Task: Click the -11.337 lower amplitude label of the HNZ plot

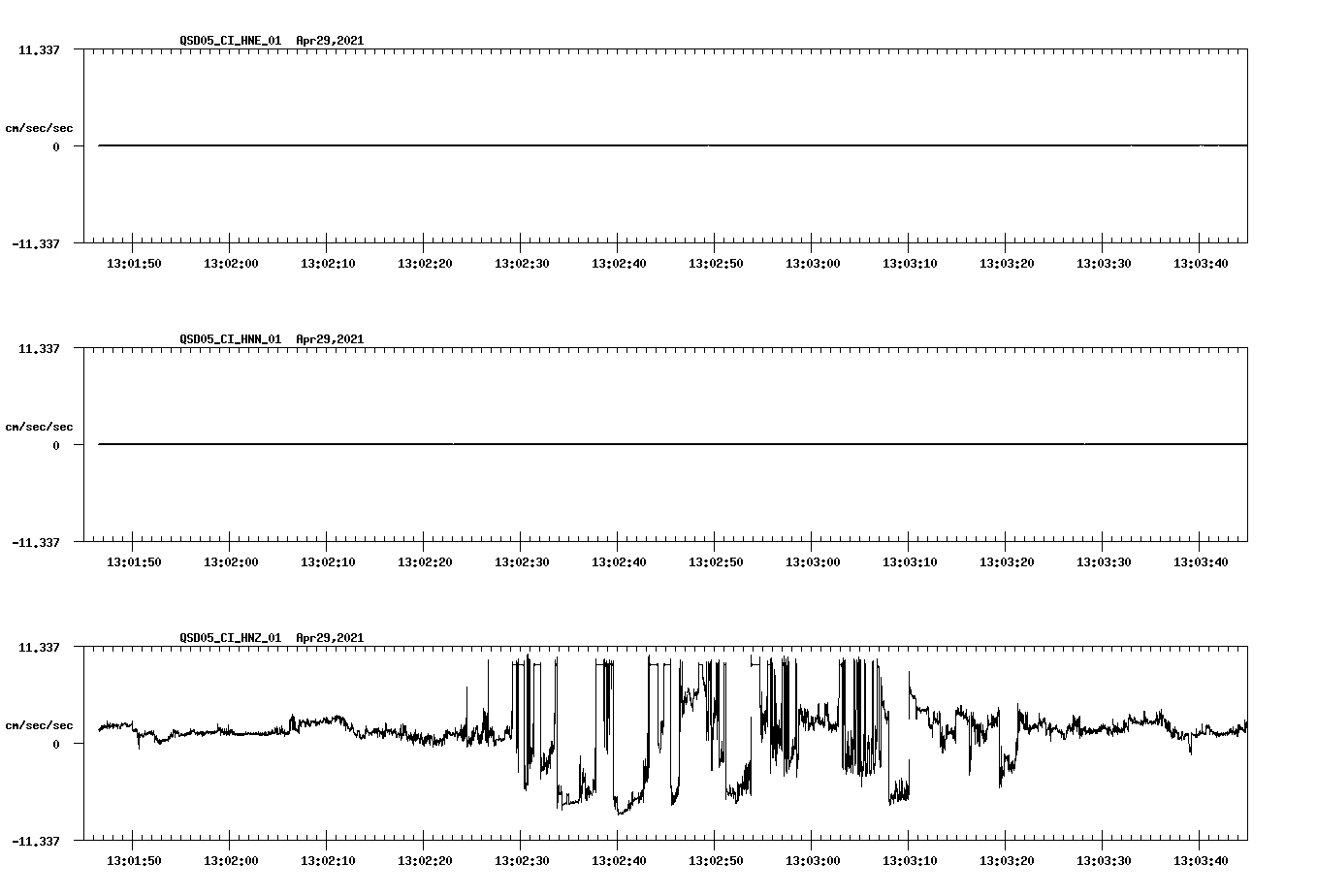Action: (37, 840)
